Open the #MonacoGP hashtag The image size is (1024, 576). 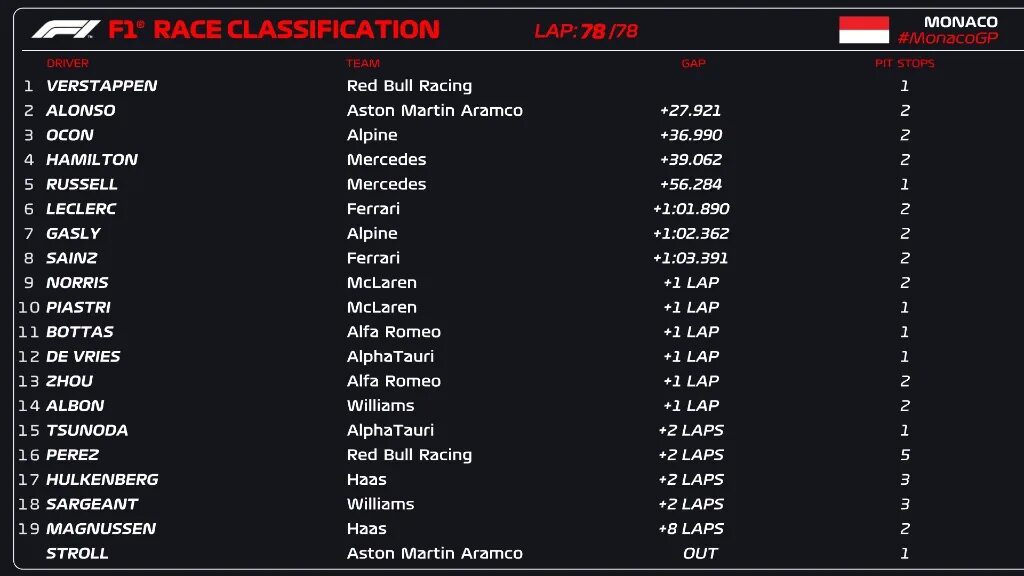tap(947, 38)
